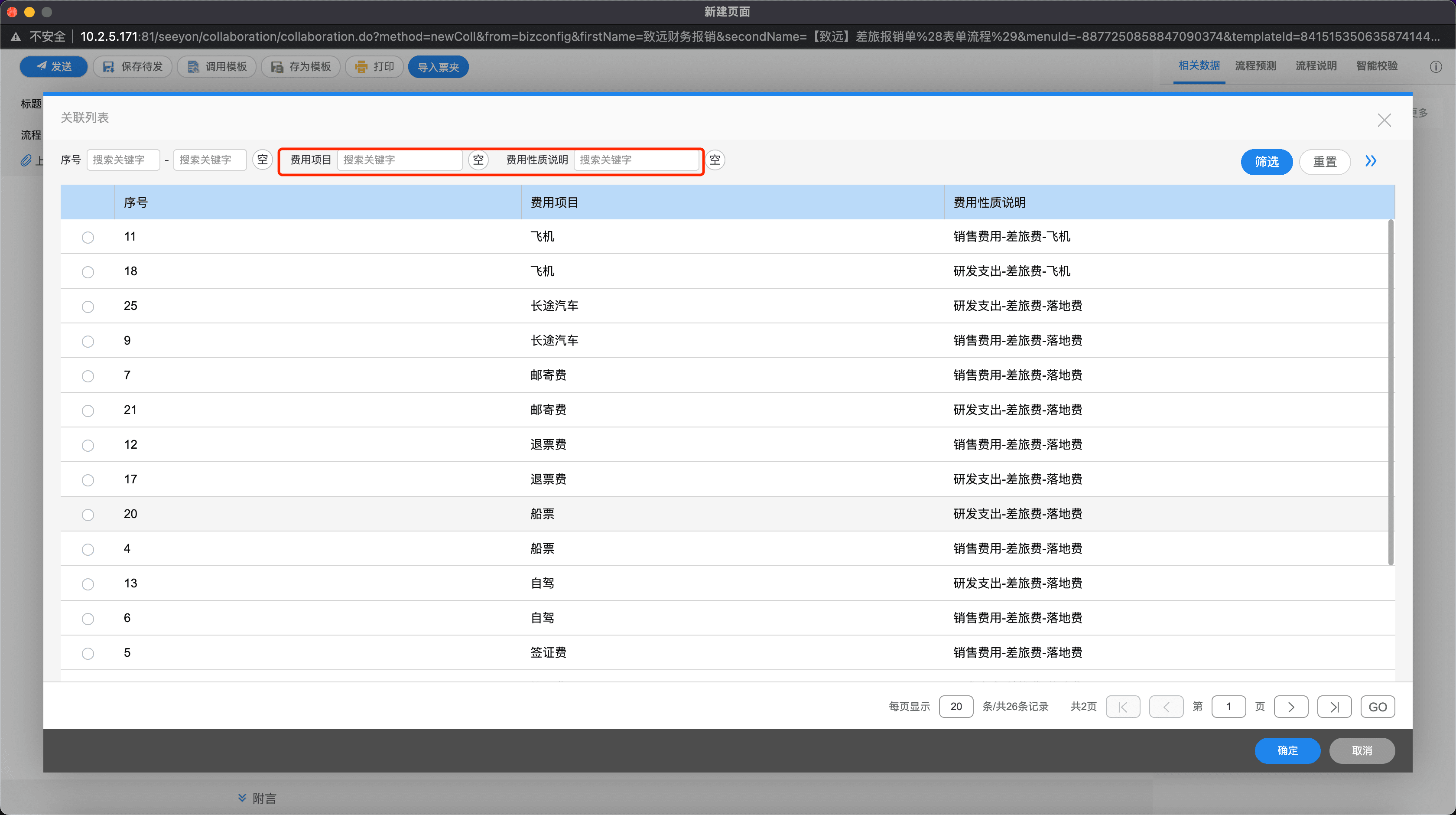
Task: Click the 序号 column header
Action: (318, 202)
